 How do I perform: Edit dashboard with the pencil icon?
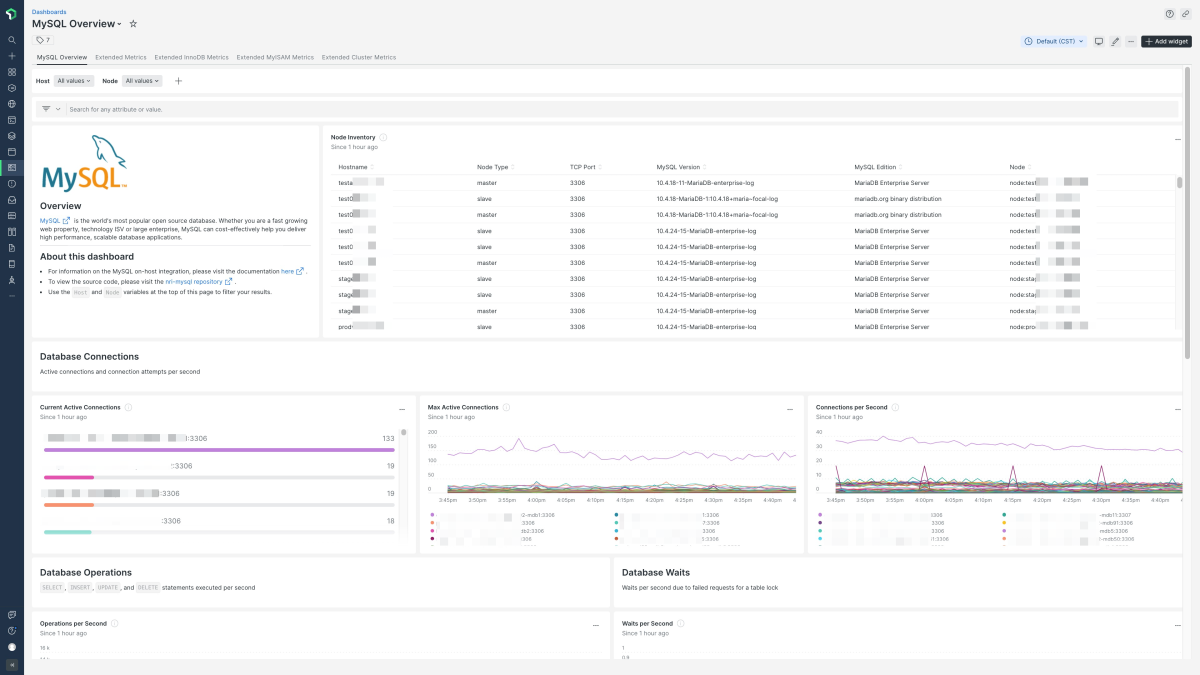tap(1115, 41)
